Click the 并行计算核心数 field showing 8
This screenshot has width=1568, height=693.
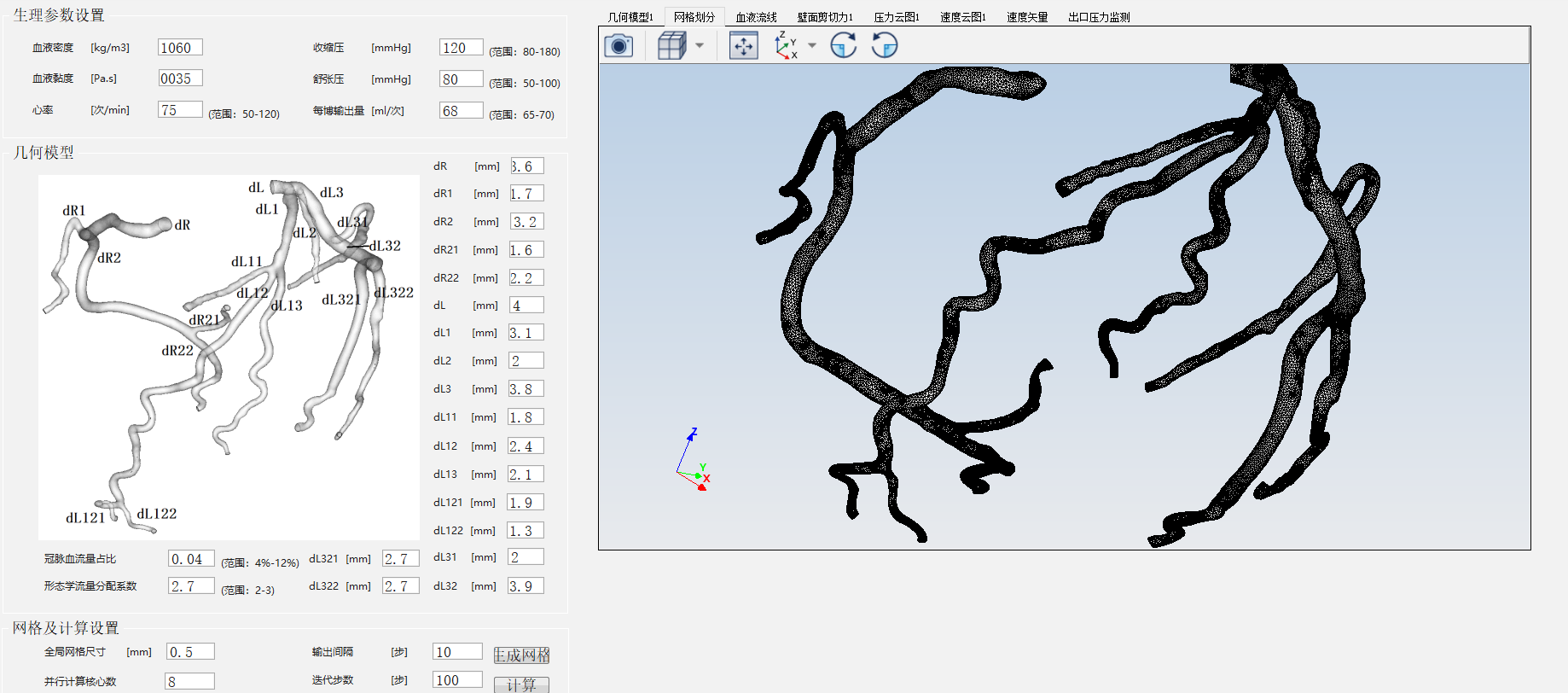(190, 681)
